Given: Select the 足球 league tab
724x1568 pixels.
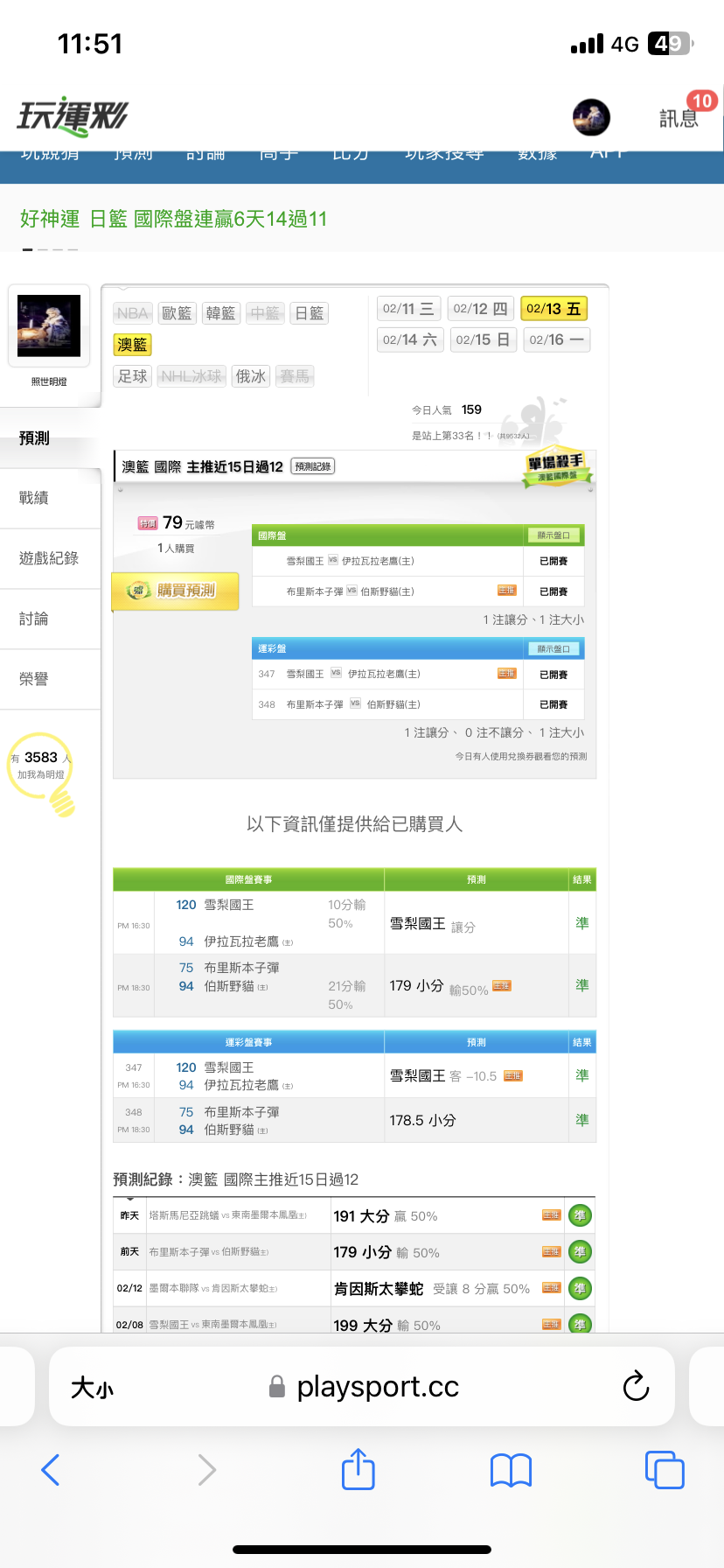Looking at the screenshot, I should click(133, 376).
